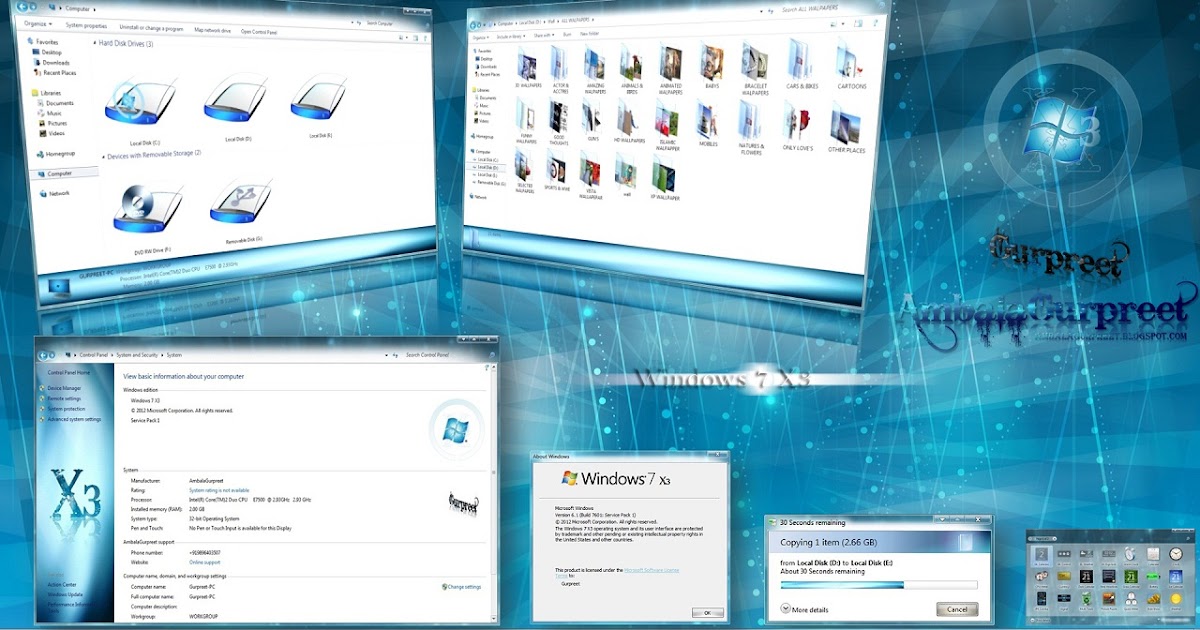Screen dimensions: 1200x630
Task: Open the Change settings link
Action: (462, 587)
